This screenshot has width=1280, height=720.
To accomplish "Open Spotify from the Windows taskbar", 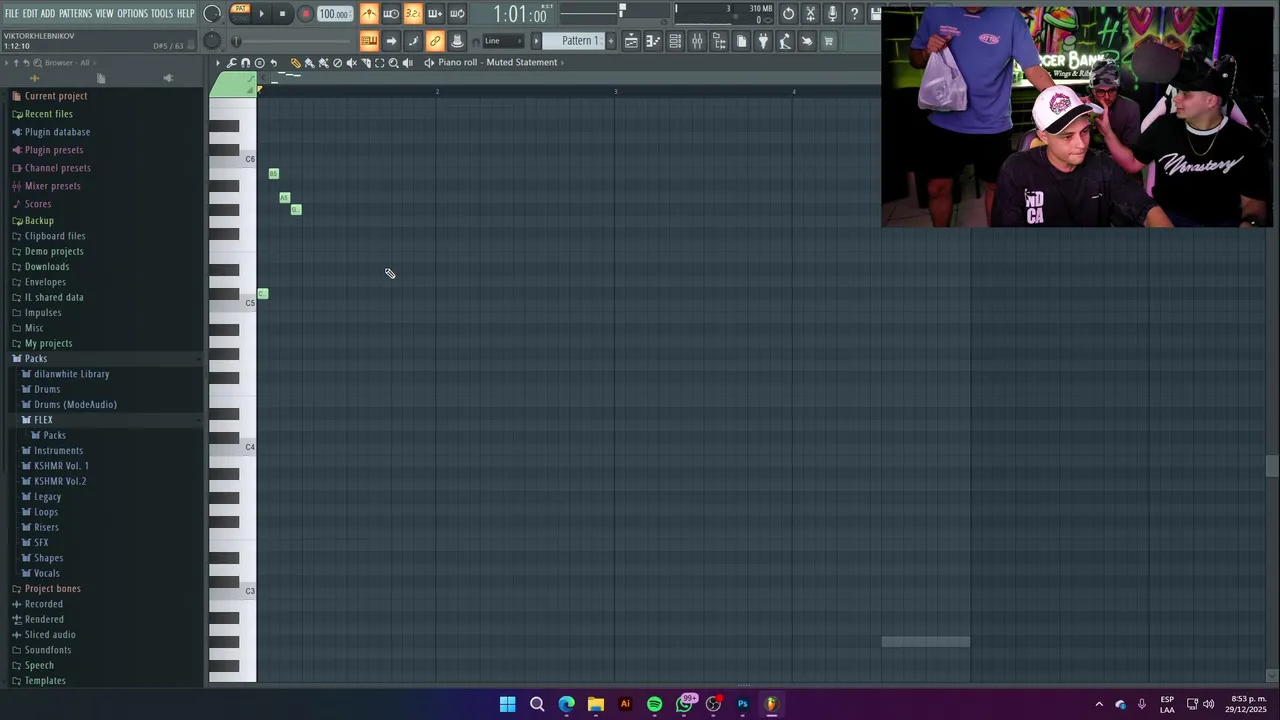I will (654, 704).
